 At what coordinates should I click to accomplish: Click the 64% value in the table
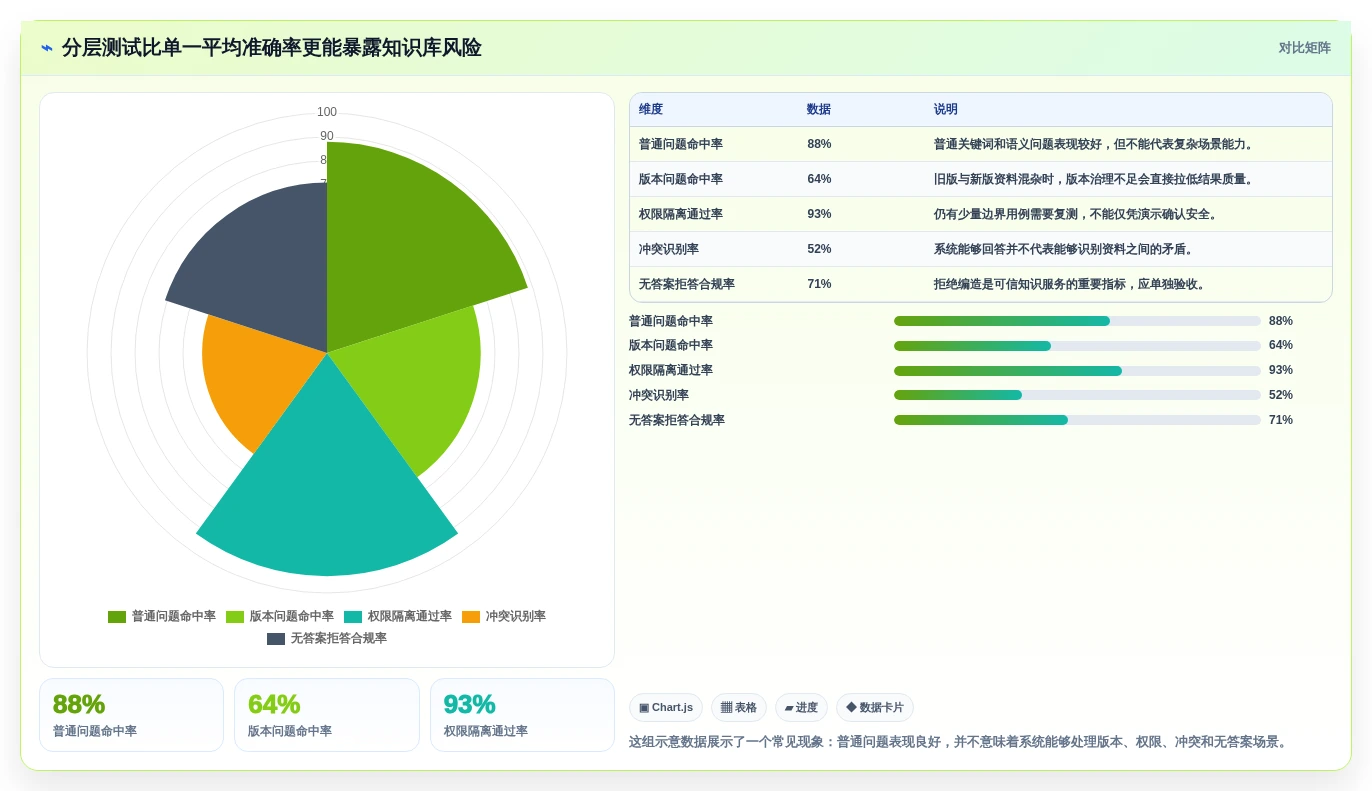(x=819, y=179)
